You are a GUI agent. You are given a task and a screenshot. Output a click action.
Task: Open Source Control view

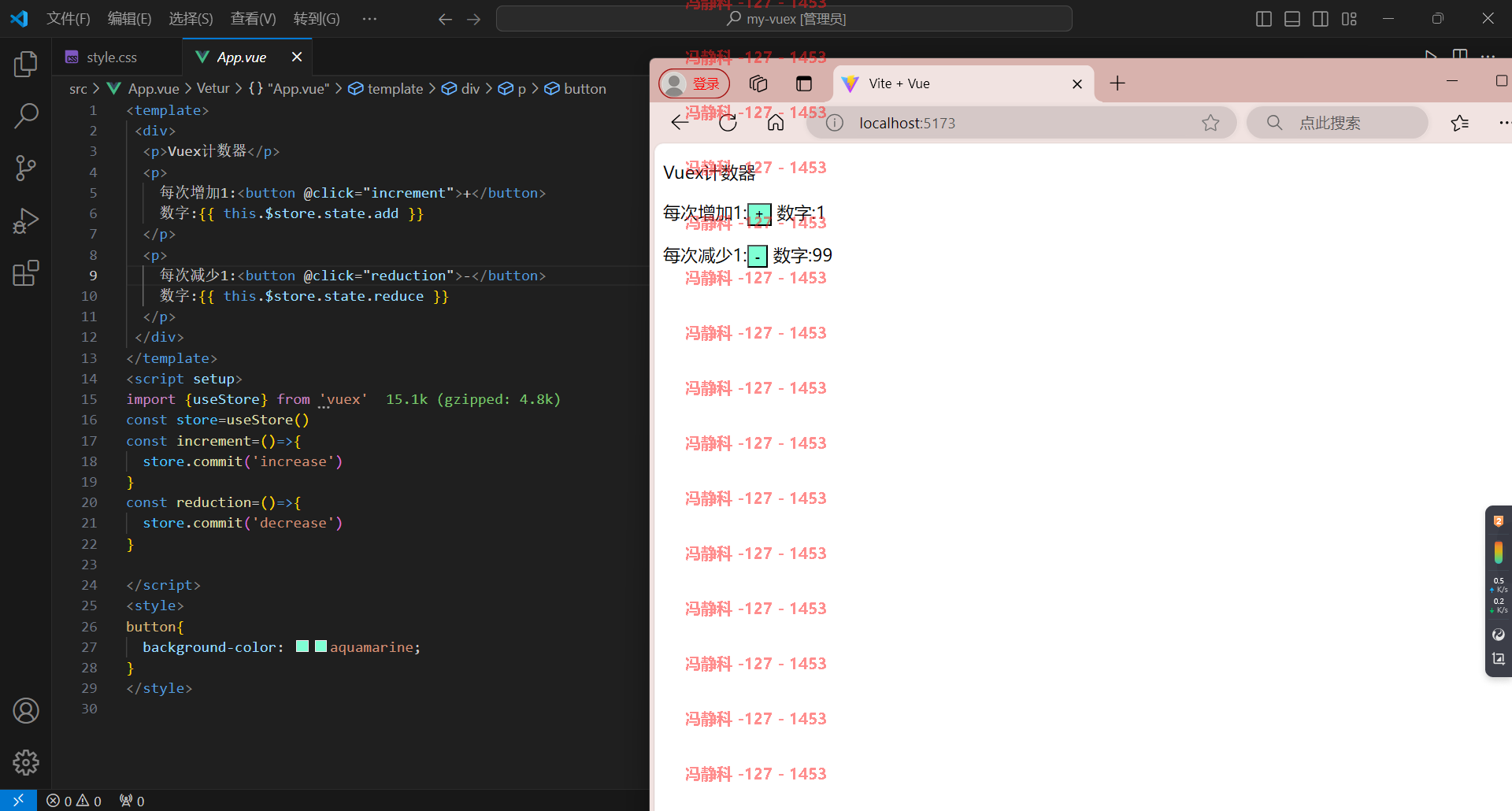coord(25,168)
